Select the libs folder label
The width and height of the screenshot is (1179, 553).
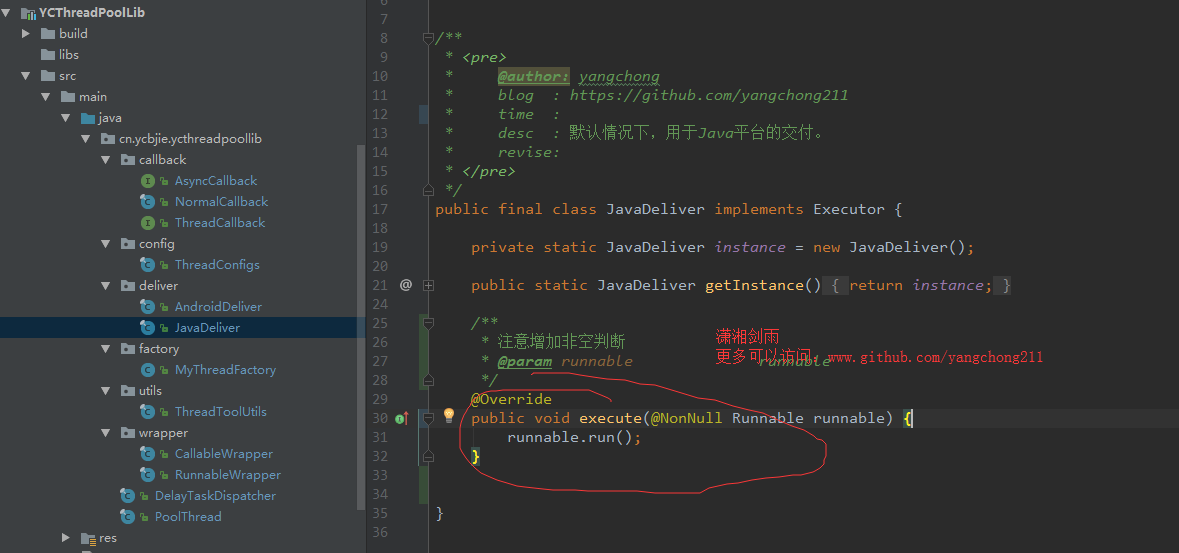[69, 55]
